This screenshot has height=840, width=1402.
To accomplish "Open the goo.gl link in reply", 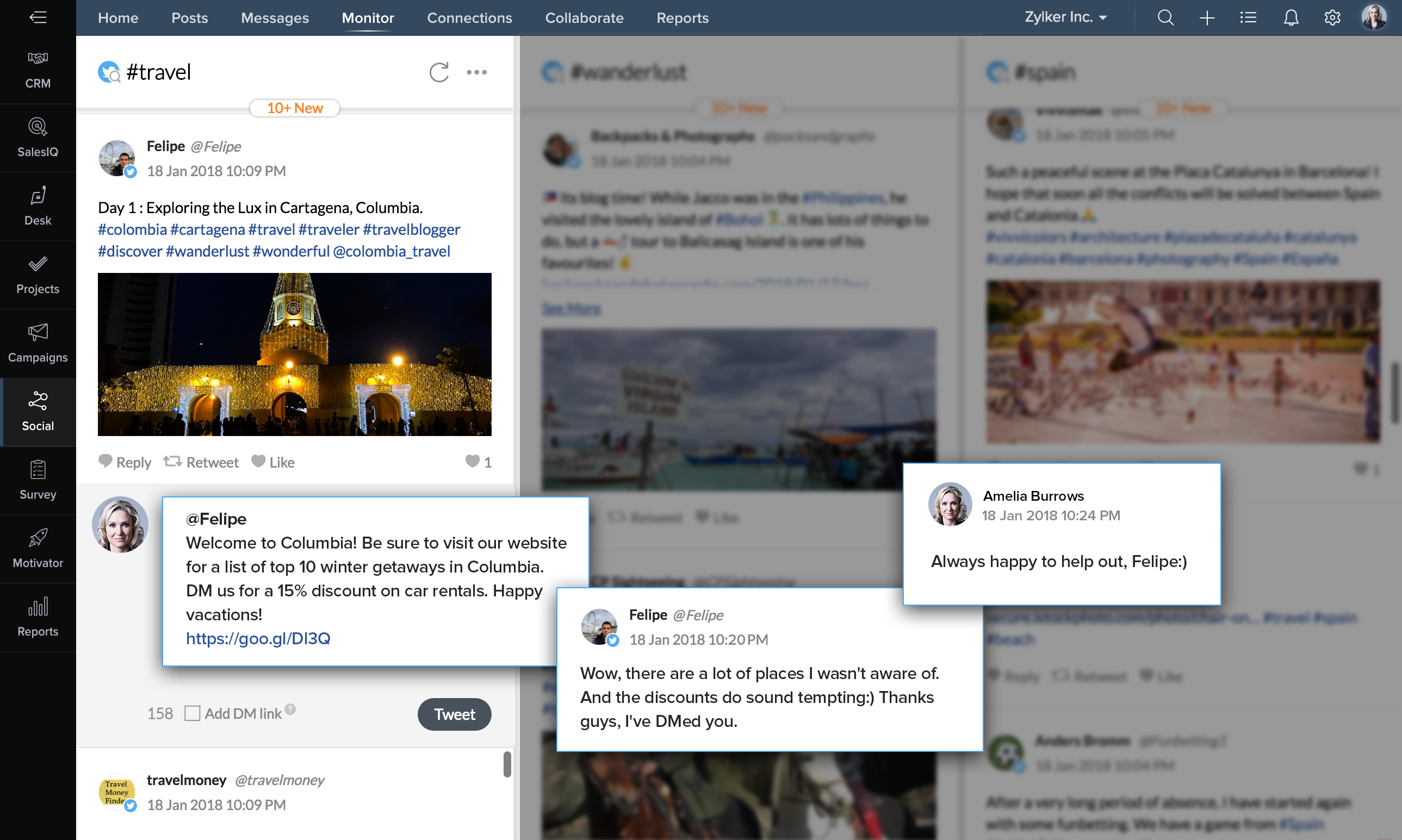I will pos(258,638).
